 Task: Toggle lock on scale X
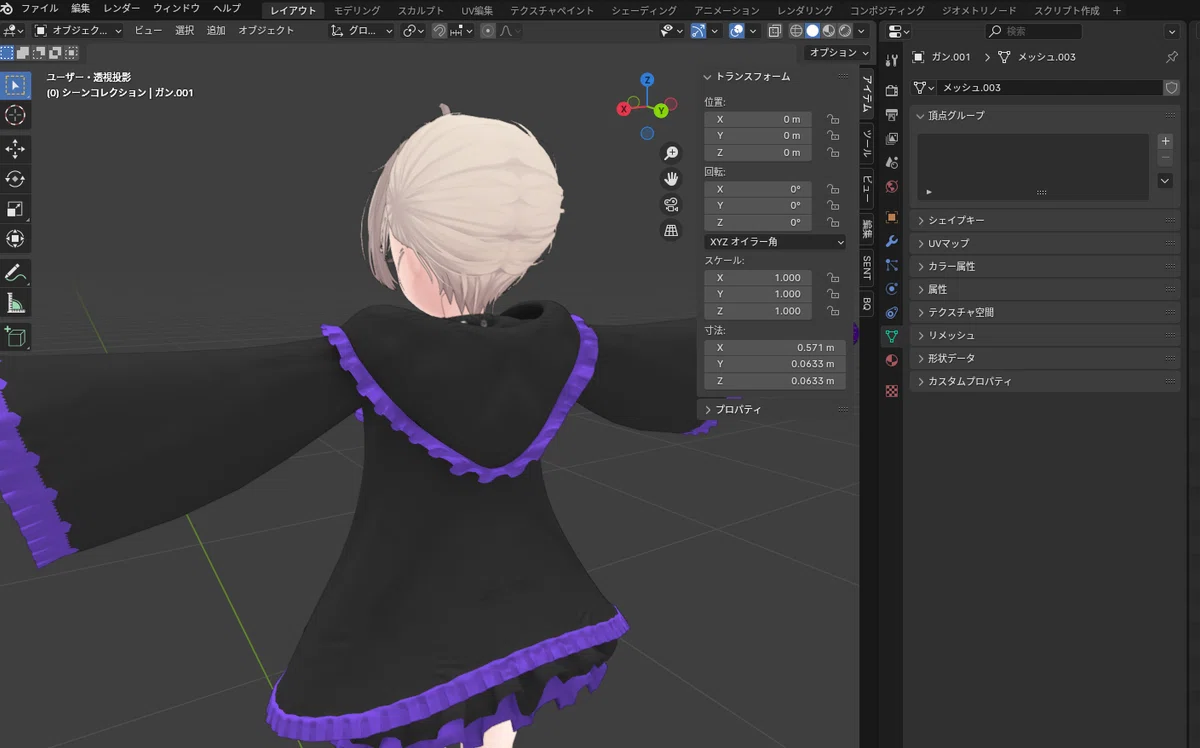832,278
